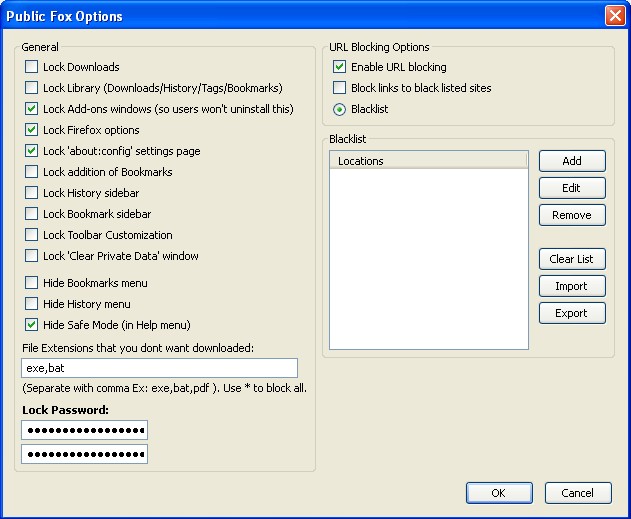Uncheck Lock 'about:config' settings page
The width and height of the screenshot is (631, 519).
31,150
